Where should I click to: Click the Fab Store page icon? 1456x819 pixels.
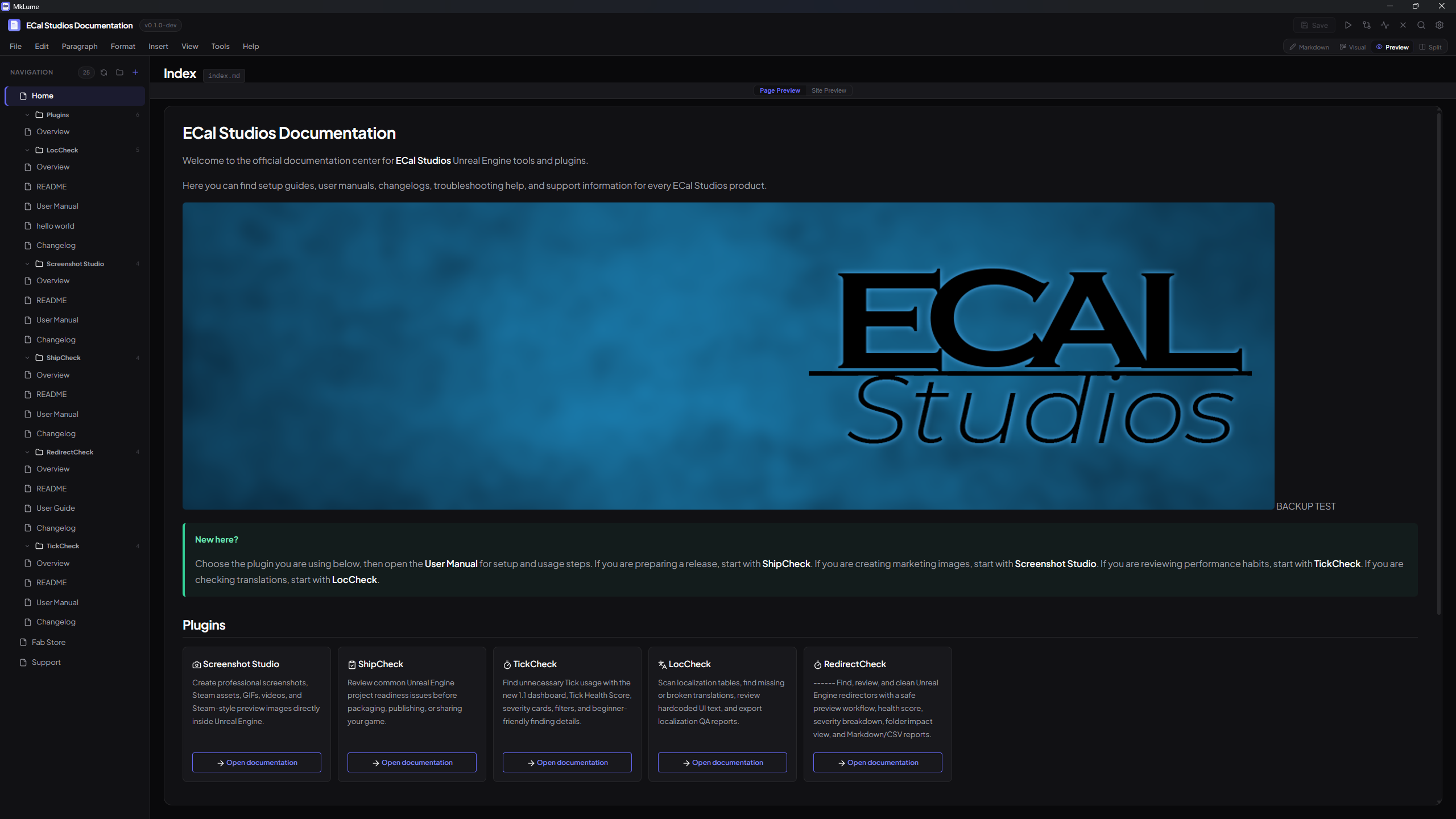[x=23, y=642]
